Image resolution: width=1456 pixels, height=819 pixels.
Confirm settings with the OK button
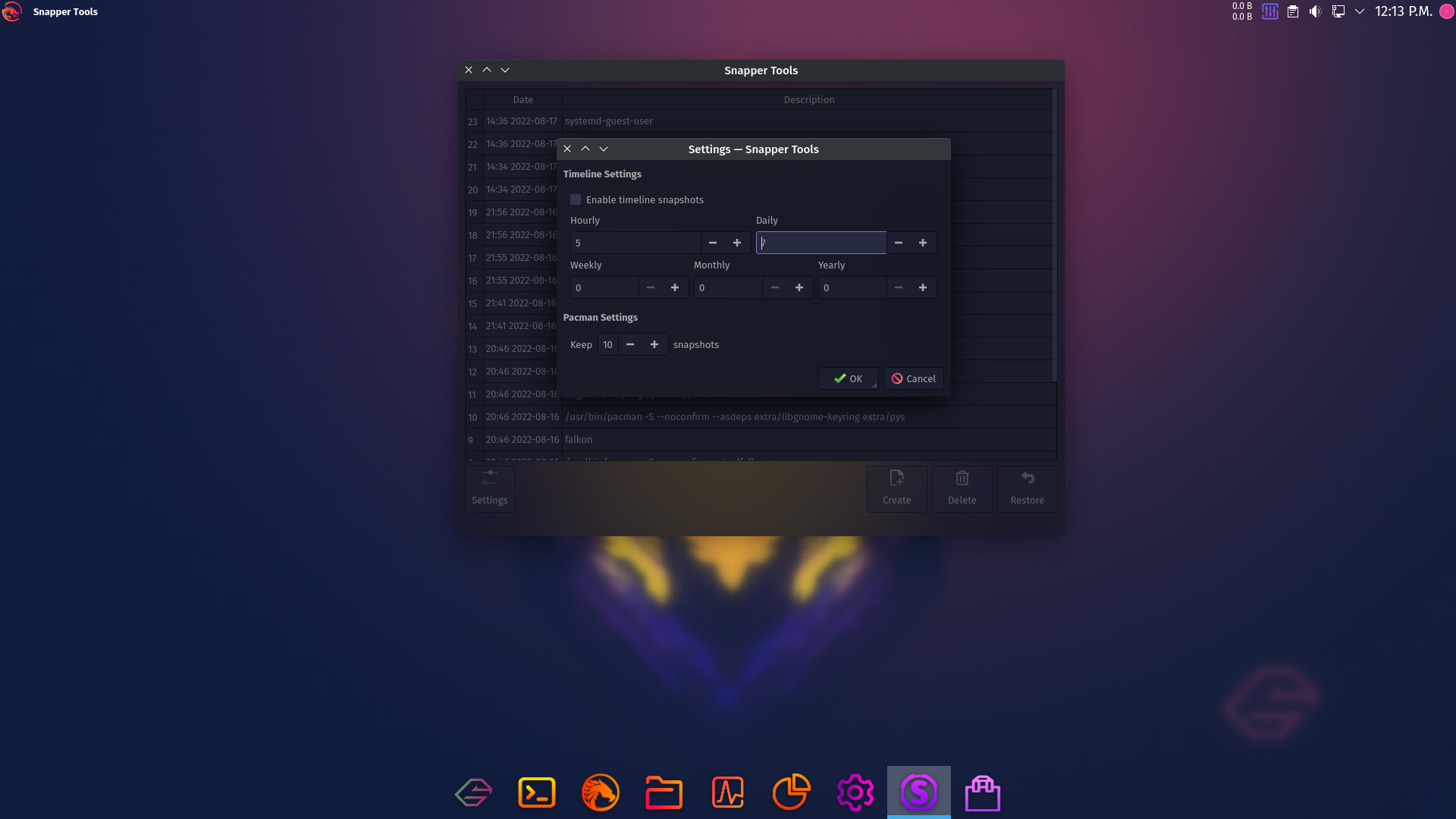[848, 378]
